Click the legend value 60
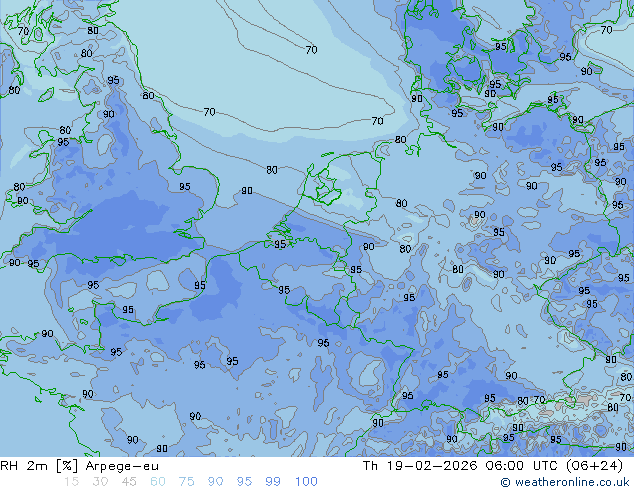 (x=158, y=482)
